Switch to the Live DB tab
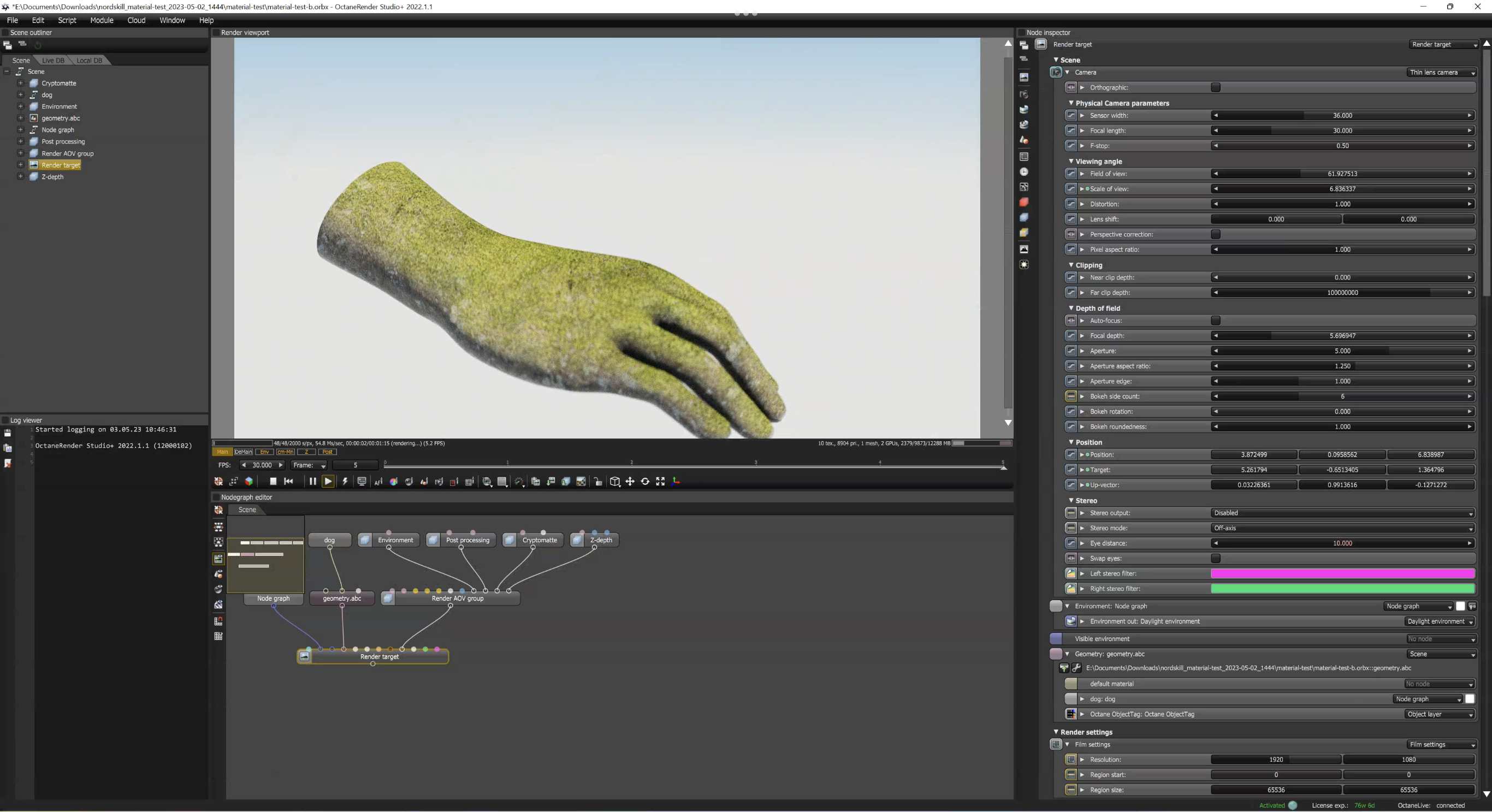This screenshot has height=812, width=1492. 53,60
